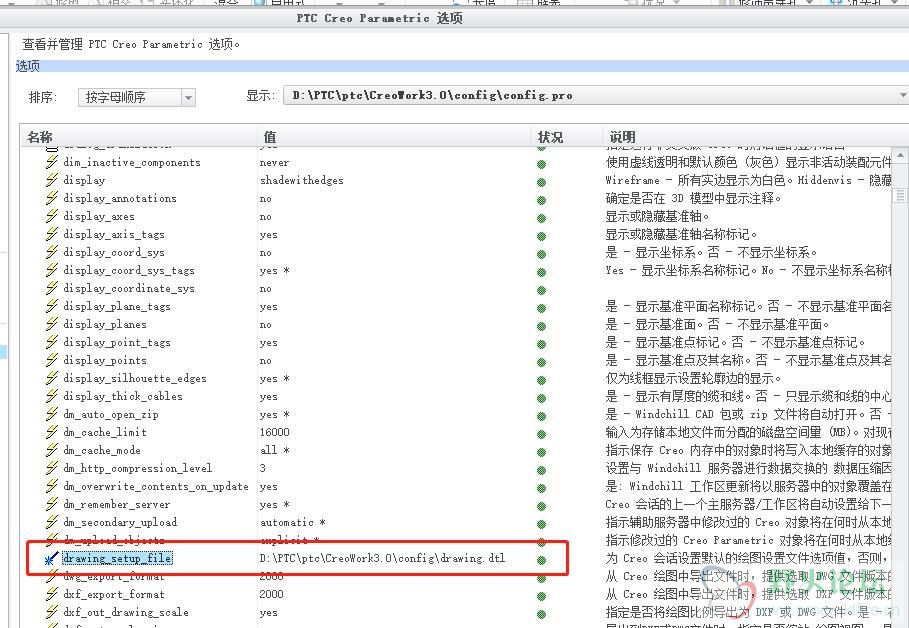Click lightning icon beside dxf_out_drawing_scale
The image size is (909, 628).
(x=52, y=612)
